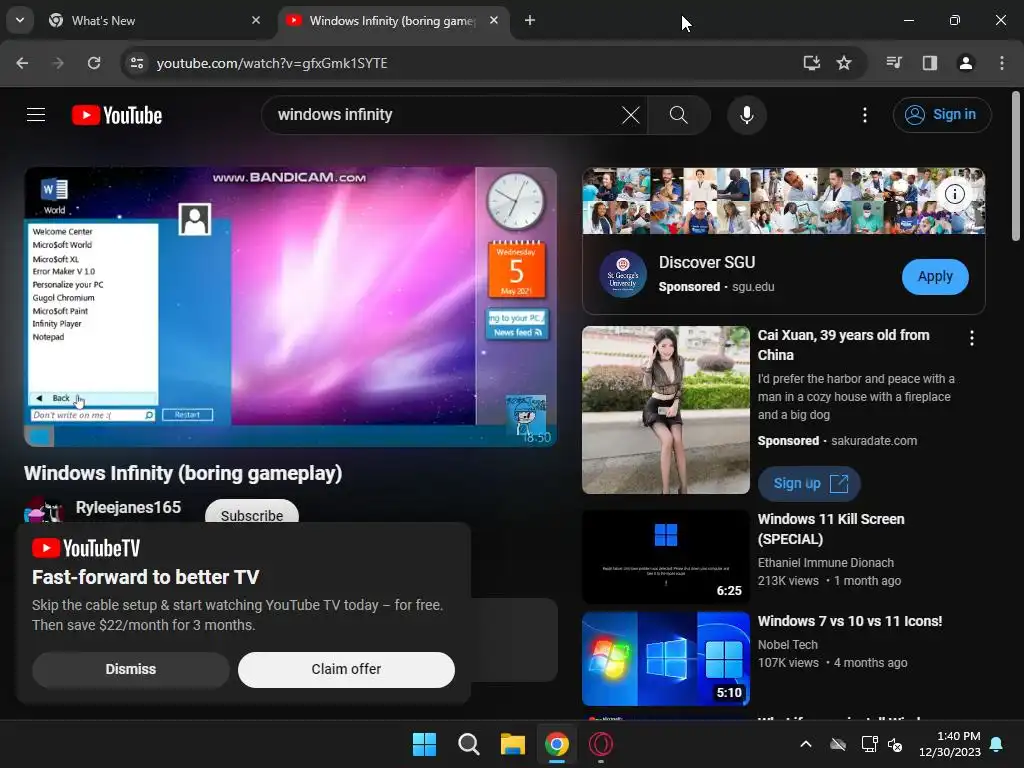
Task: Open the Windows 11 Kill Screen (SPECIAL) title
Action: pos(831,529)
